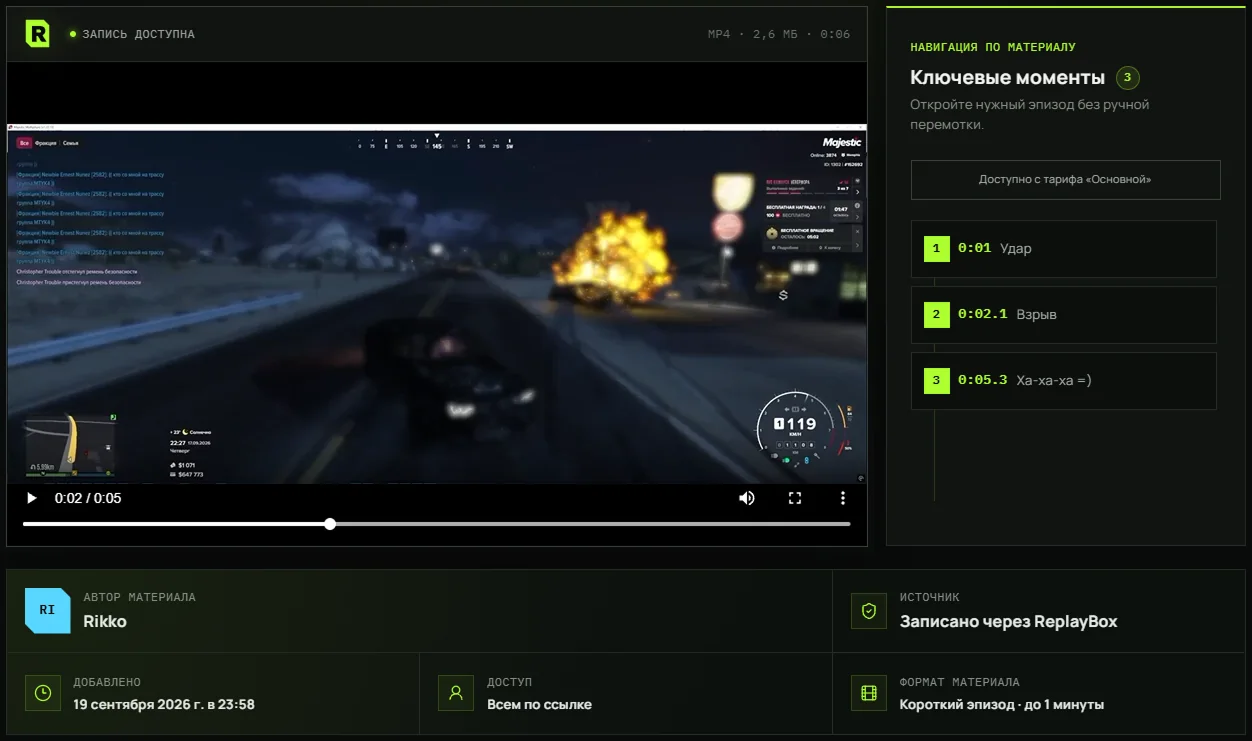Click the "Ключевые моменты" heading

(x=1007, y=78)
